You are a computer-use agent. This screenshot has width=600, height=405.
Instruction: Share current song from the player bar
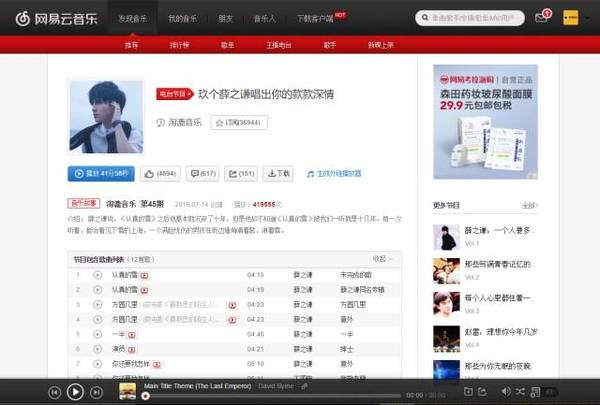[483, 392]
